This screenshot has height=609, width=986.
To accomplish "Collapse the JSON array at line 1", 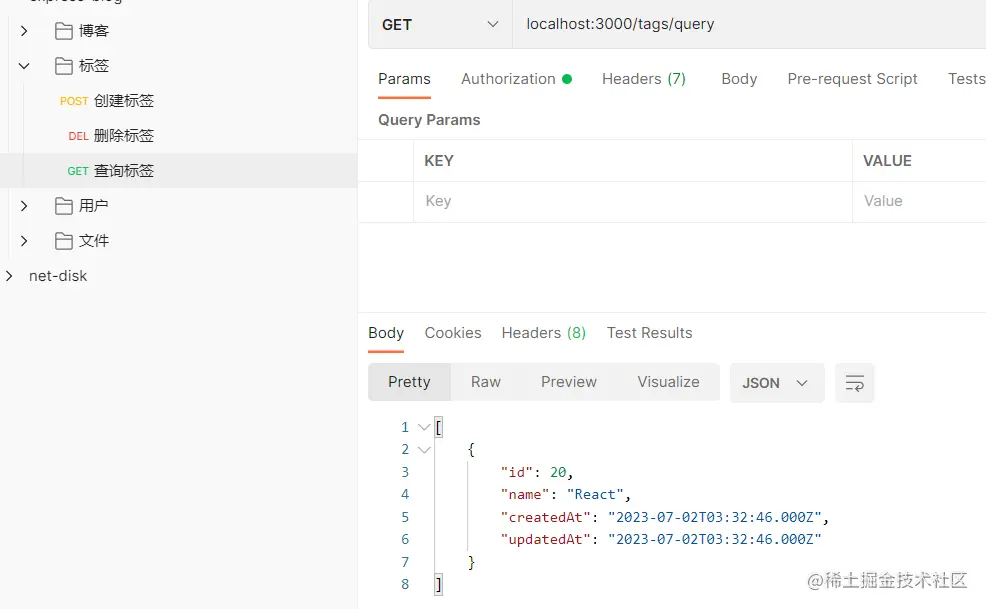I will click(424, 427).
